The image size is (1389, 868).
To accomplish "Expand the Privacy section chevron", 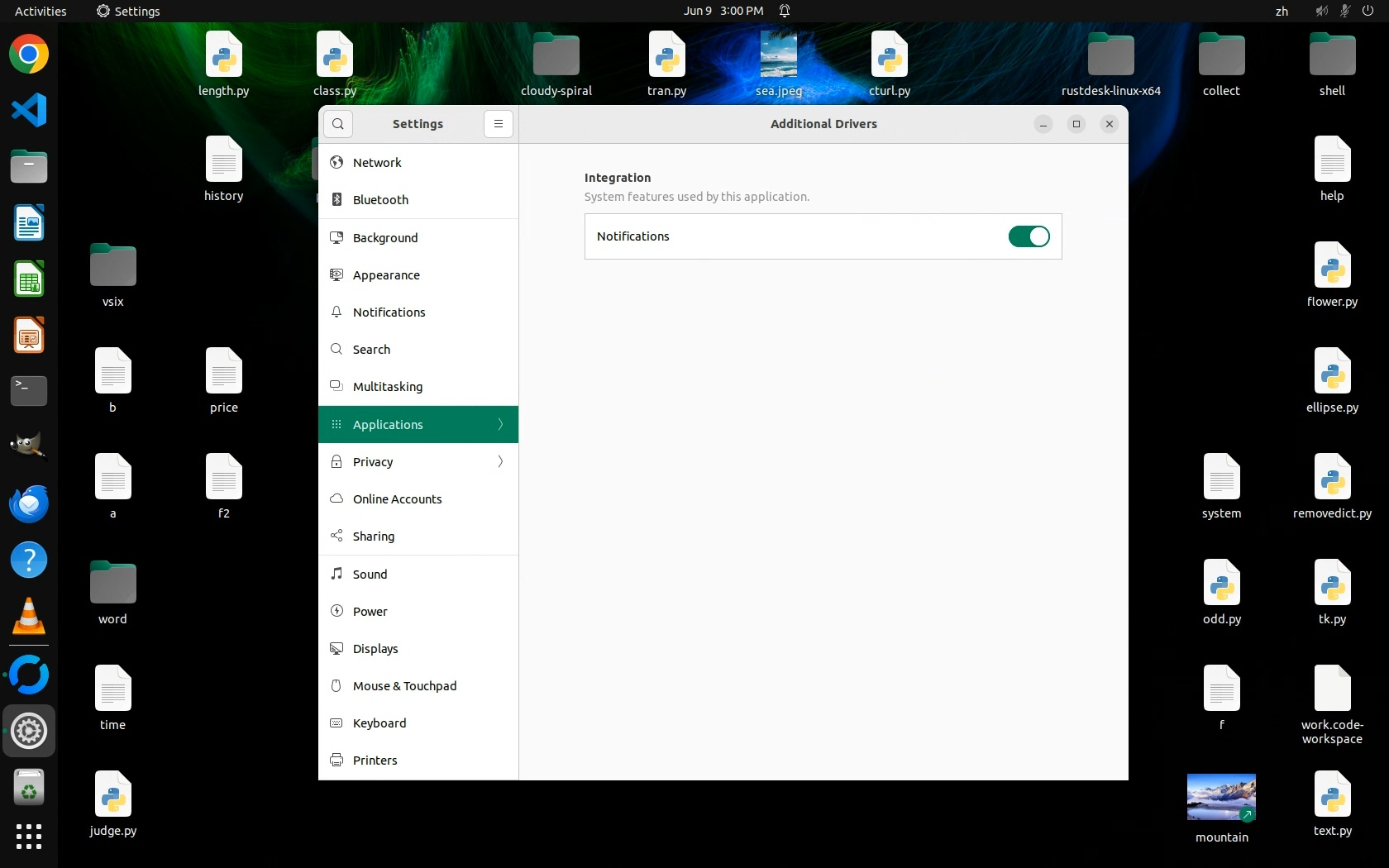I will [x=500, y=461].
